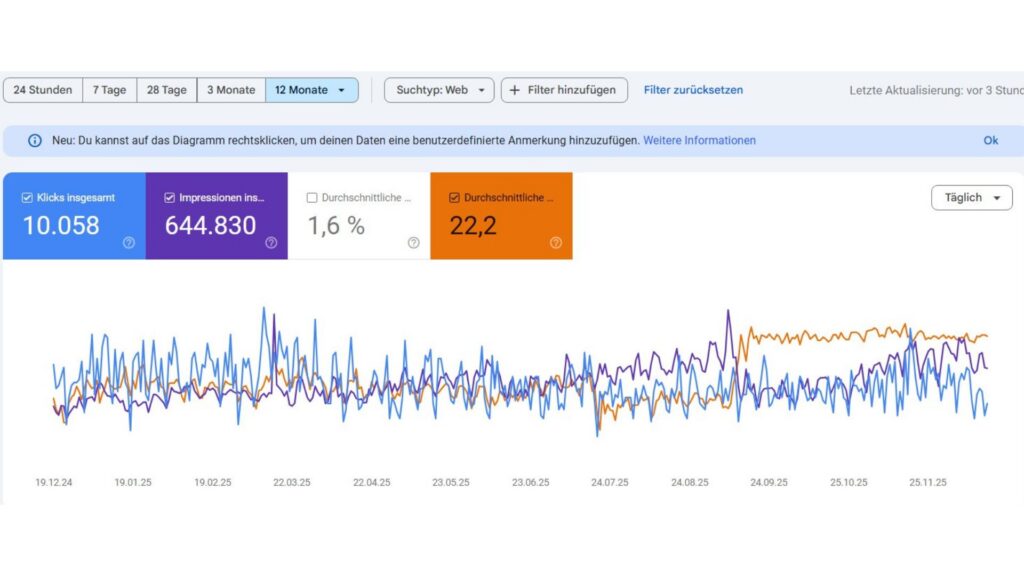The width and height of the screenshot is (1024, 576).
Task: Open the Täglich dropdown
Action: pos(971,198)
